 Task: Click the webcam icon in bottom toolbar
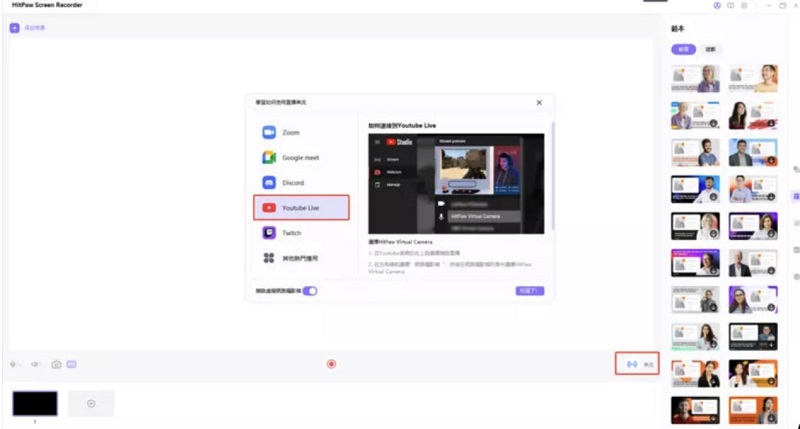coord(35,364)
